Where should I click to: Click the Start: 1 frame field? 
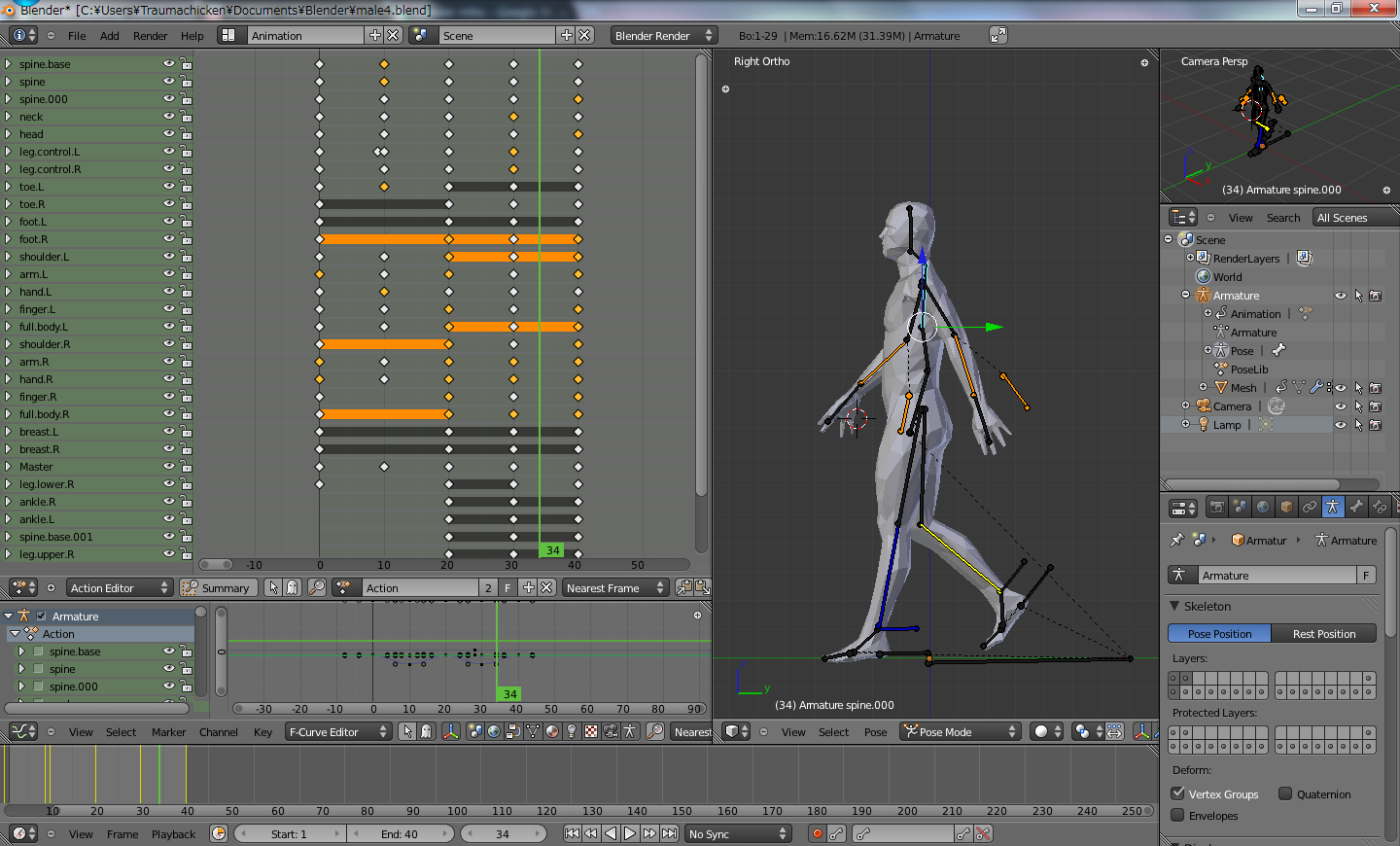(290, 833)
